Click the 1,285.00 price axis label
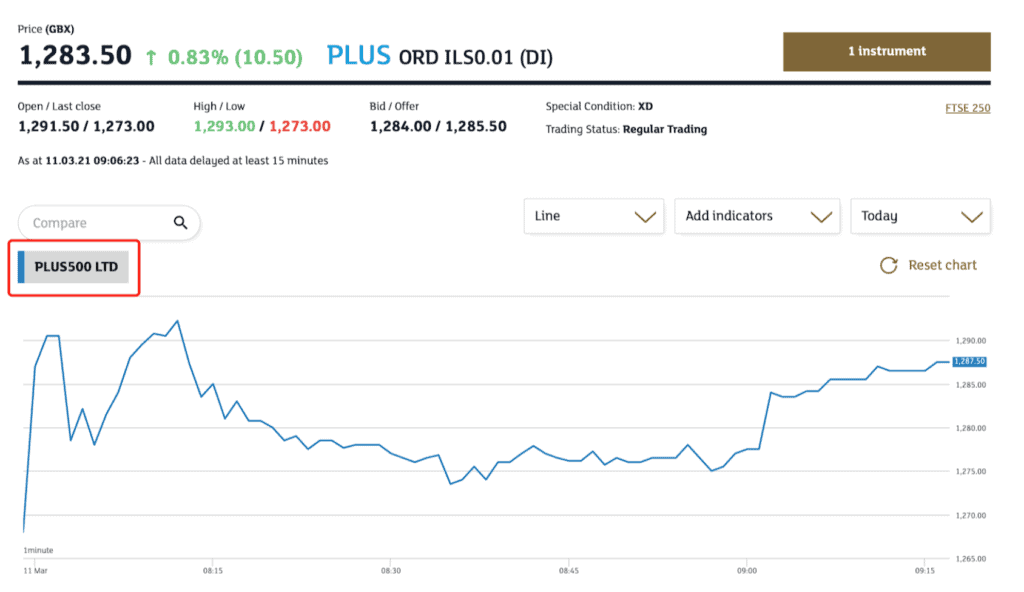Viewport: 1024px width, 592px height. [x=970, y=385]
